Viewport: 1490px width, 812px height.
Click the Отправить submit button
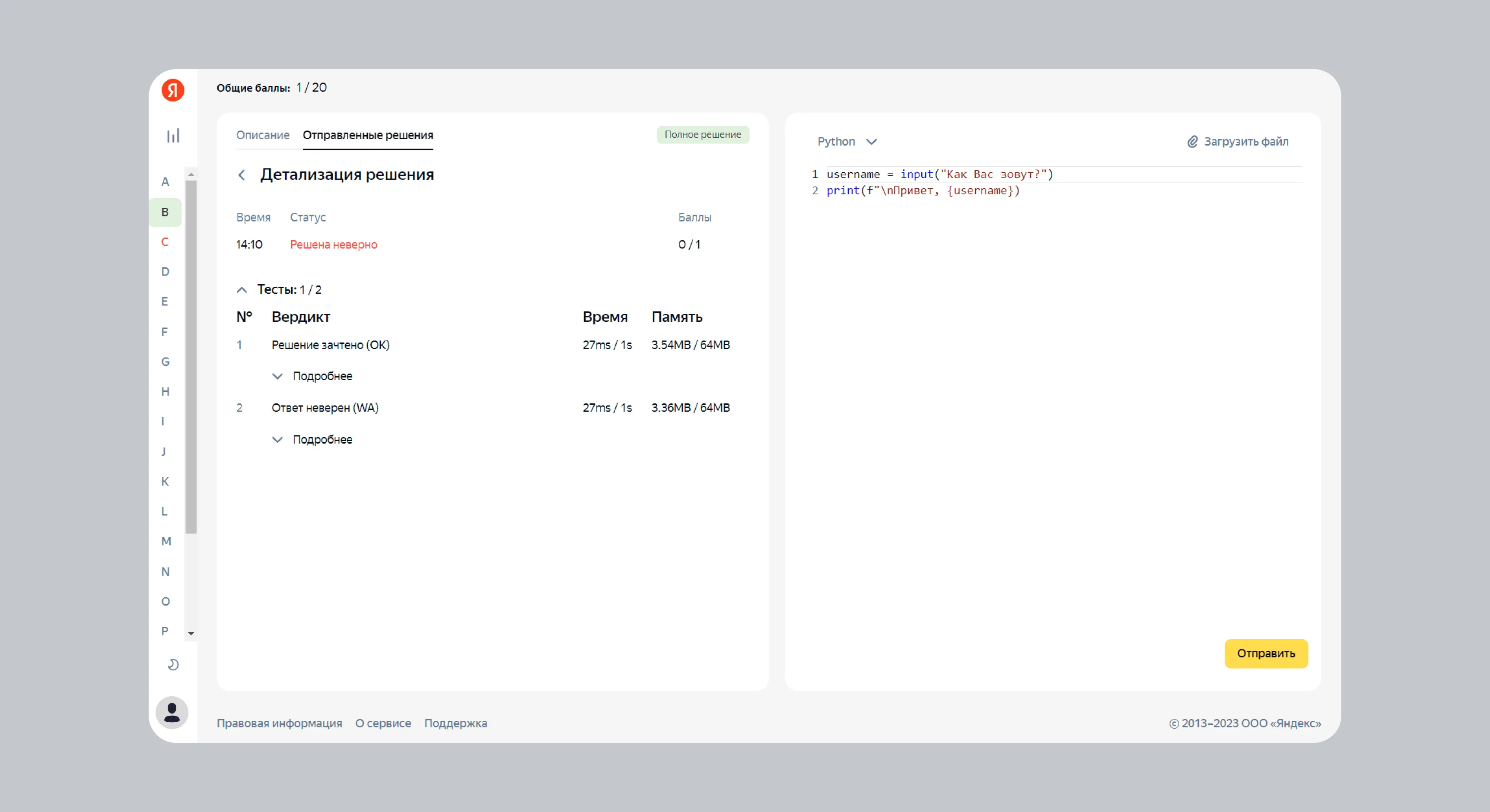pos(1266,653)
